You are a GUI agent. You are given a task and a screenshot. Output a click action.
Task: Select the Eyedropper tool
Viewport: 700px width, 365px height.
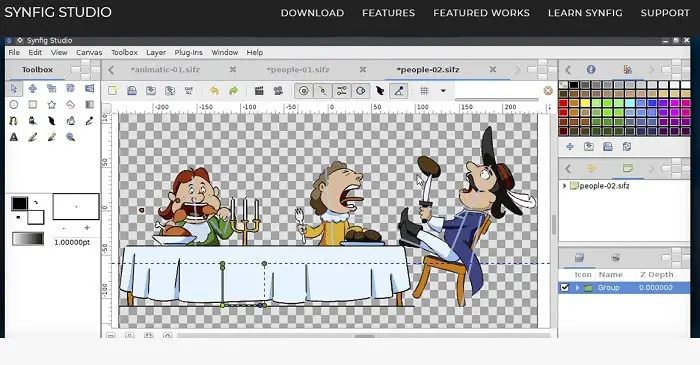coord(89,121)
